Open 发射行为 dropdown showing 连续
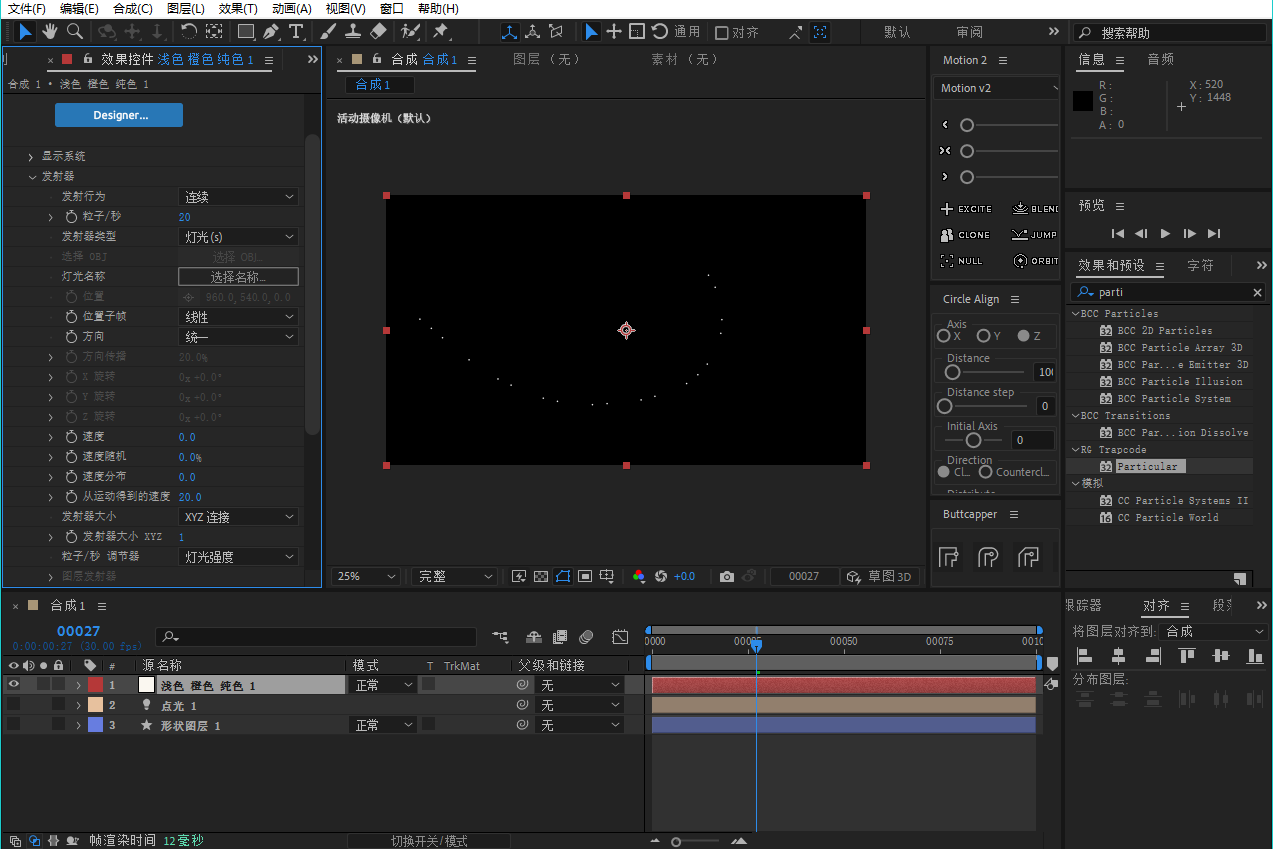Screen dimensions: 1273x849 238,197
